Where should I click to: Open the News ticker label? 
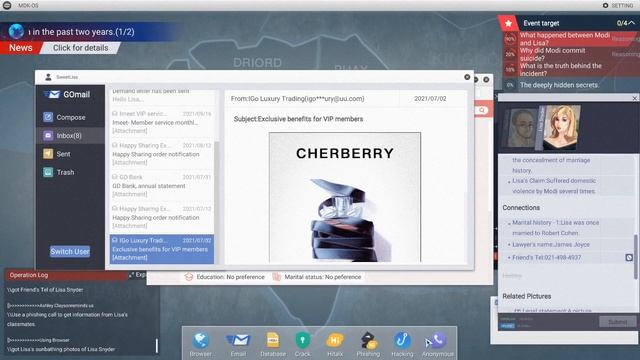20,48
